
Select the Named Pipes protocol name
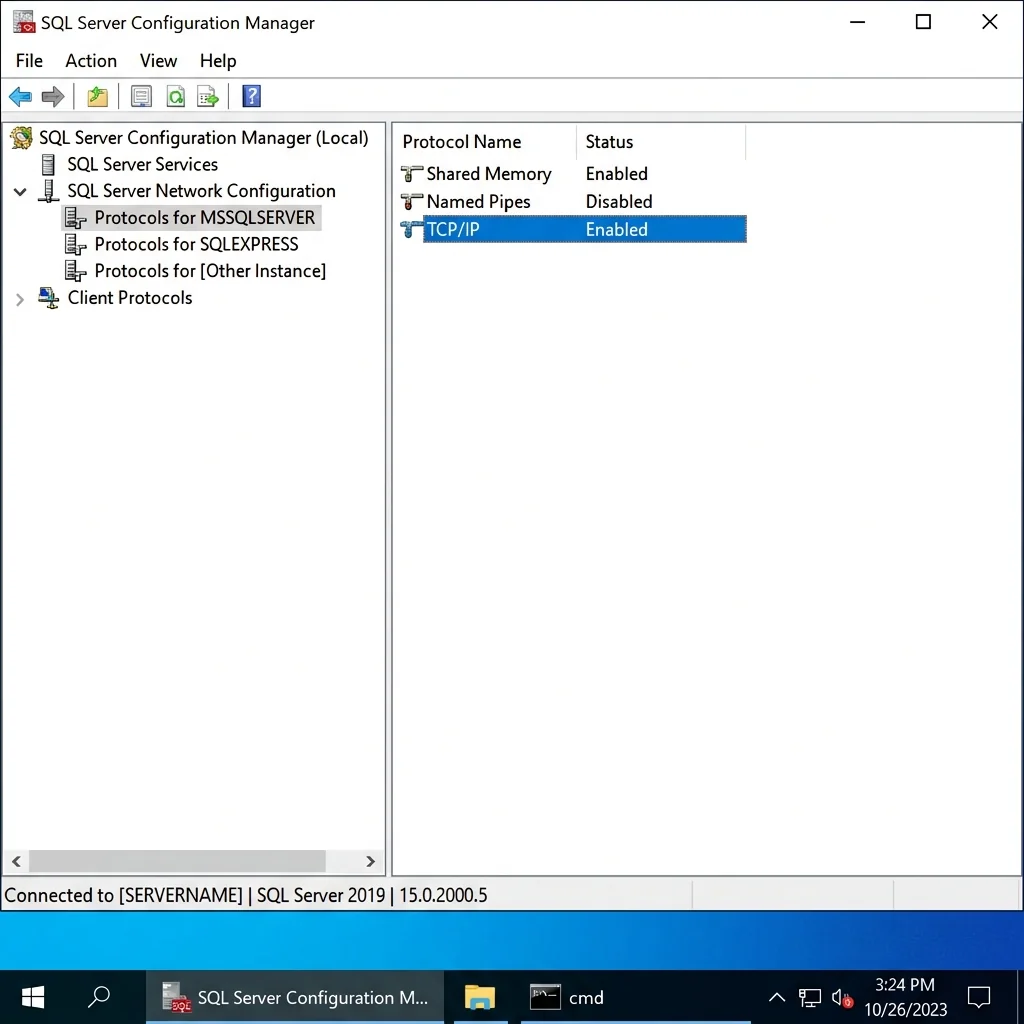478,202
